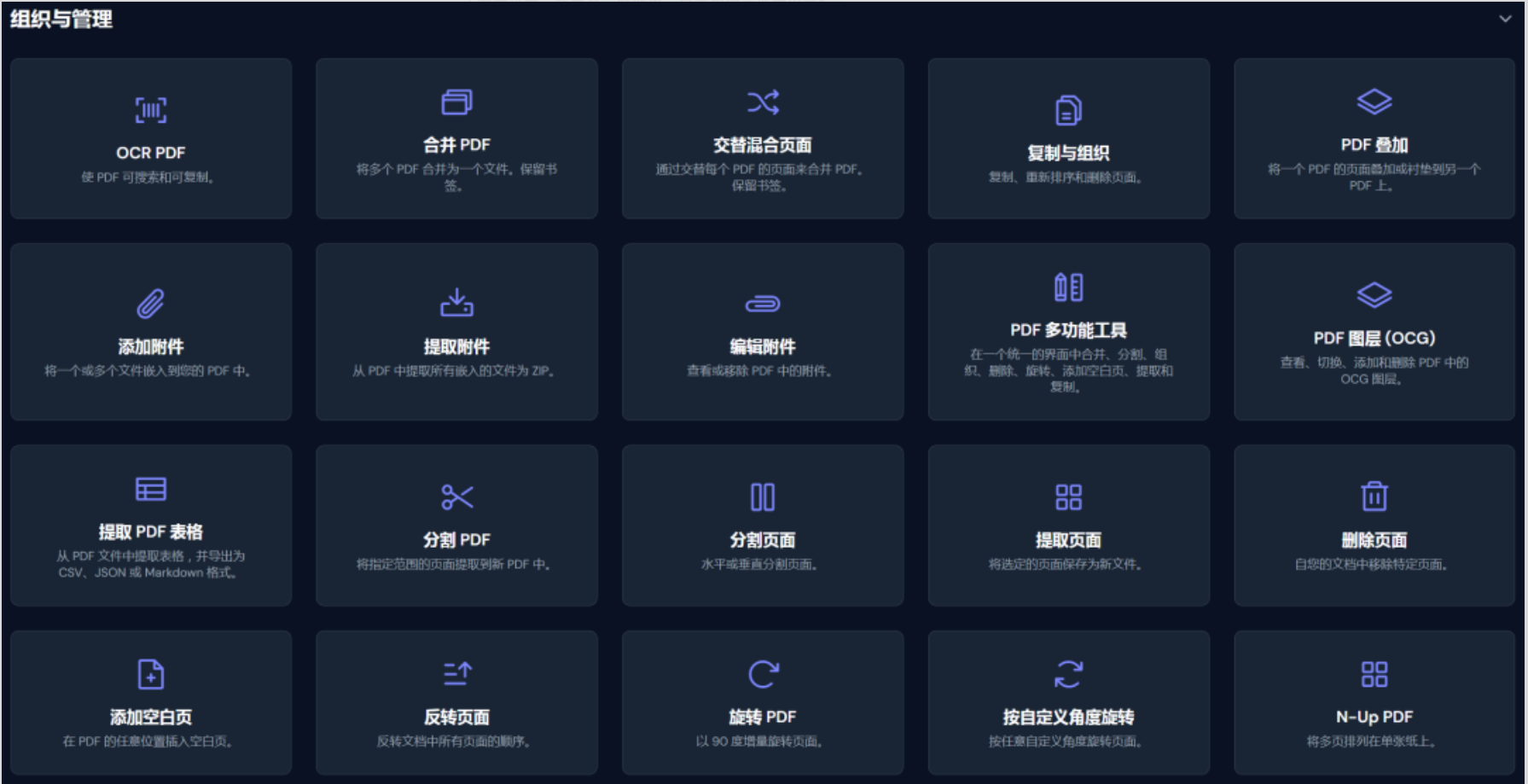Select the 提取附件 tool title

[456, 346]
